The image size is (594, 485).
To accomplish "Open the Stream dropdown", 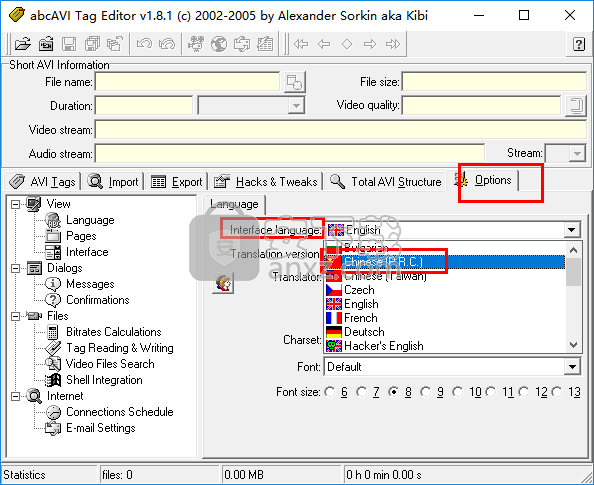I will [x=565, y=153].
